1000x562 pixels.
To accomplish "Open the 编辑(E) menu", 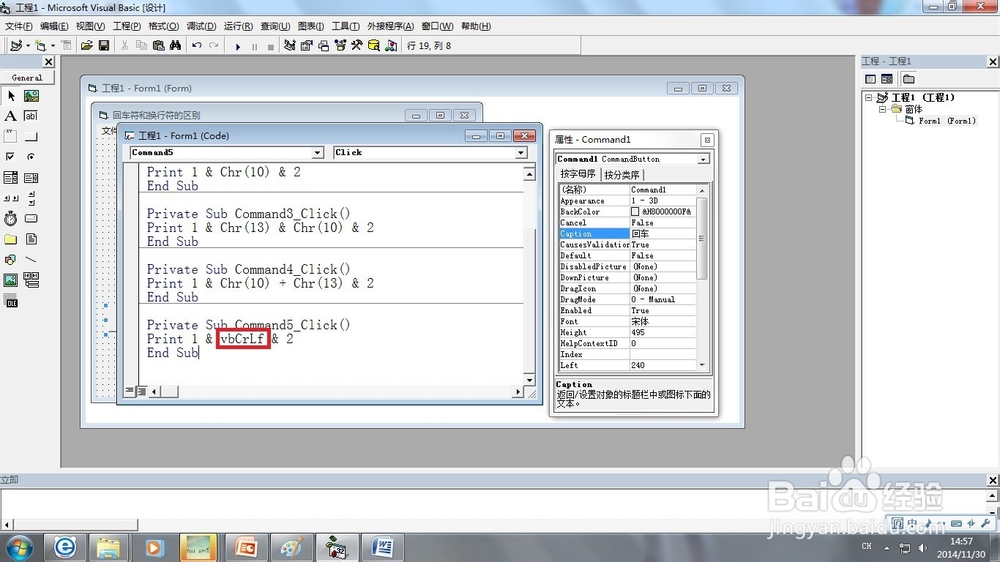I will 54,26.
